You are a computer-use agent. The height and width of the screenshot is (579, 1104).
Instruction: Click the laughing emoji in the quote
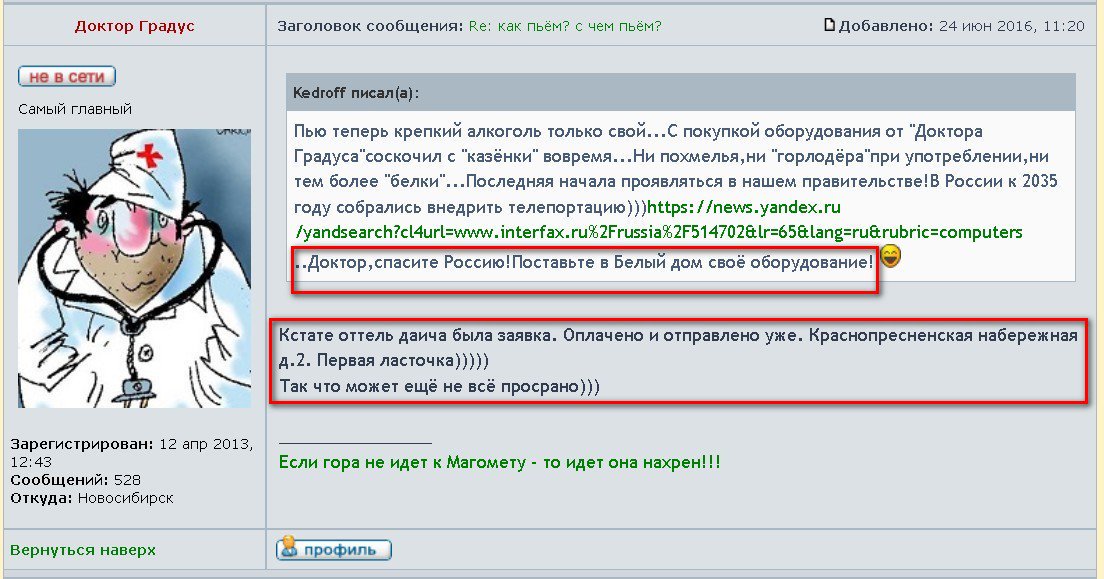click(x=891, y=256)
